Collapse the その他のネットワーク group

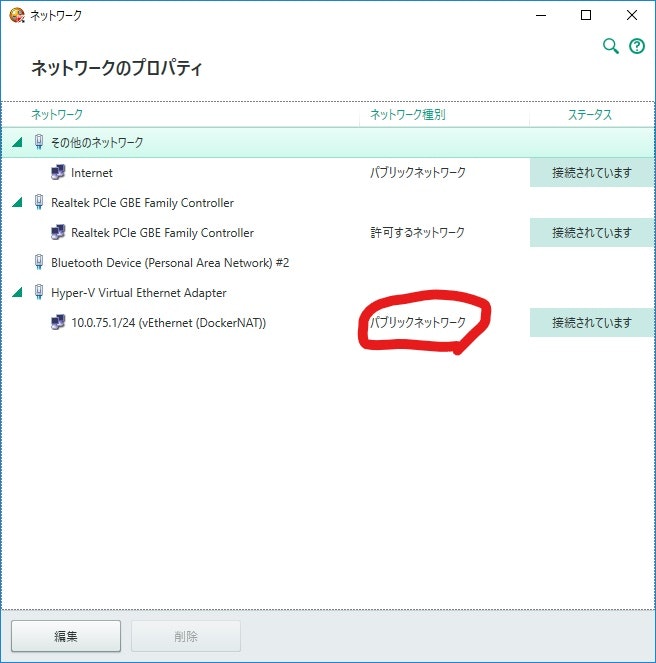pyautogui.click(x=17, y=142)
